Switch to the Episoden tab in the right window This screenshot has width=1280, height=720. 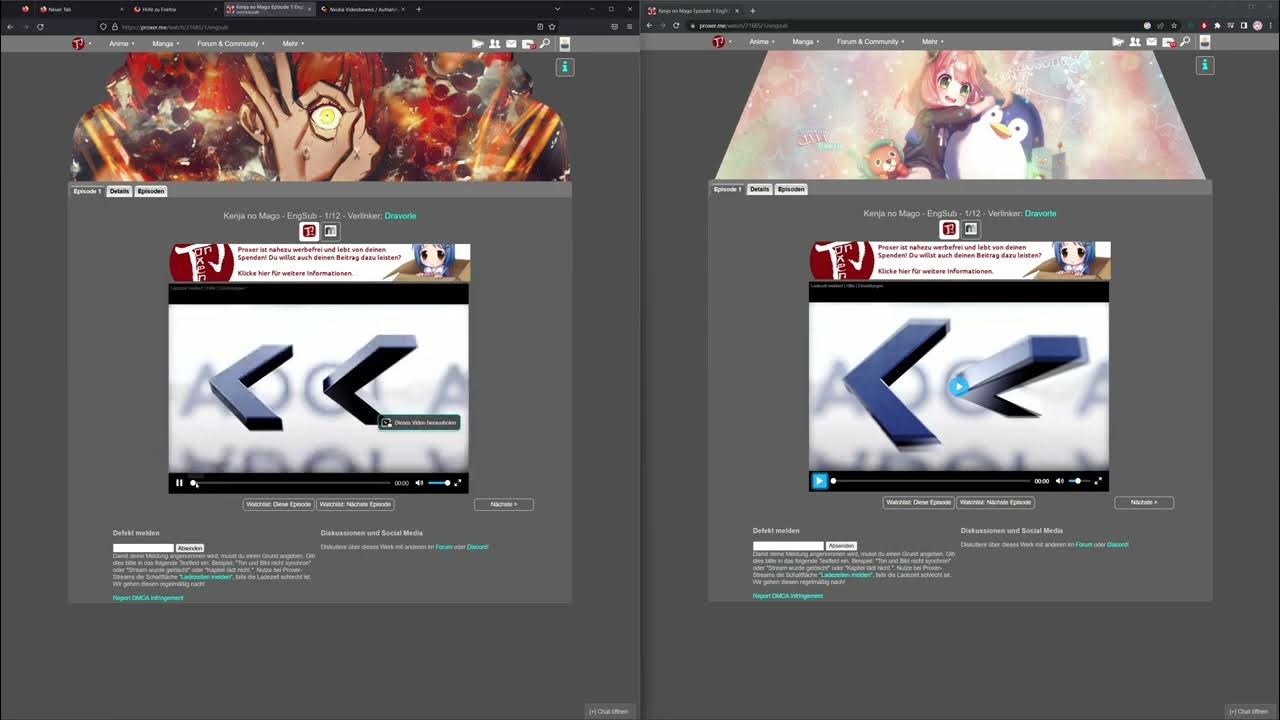click(x=791, y=189)
